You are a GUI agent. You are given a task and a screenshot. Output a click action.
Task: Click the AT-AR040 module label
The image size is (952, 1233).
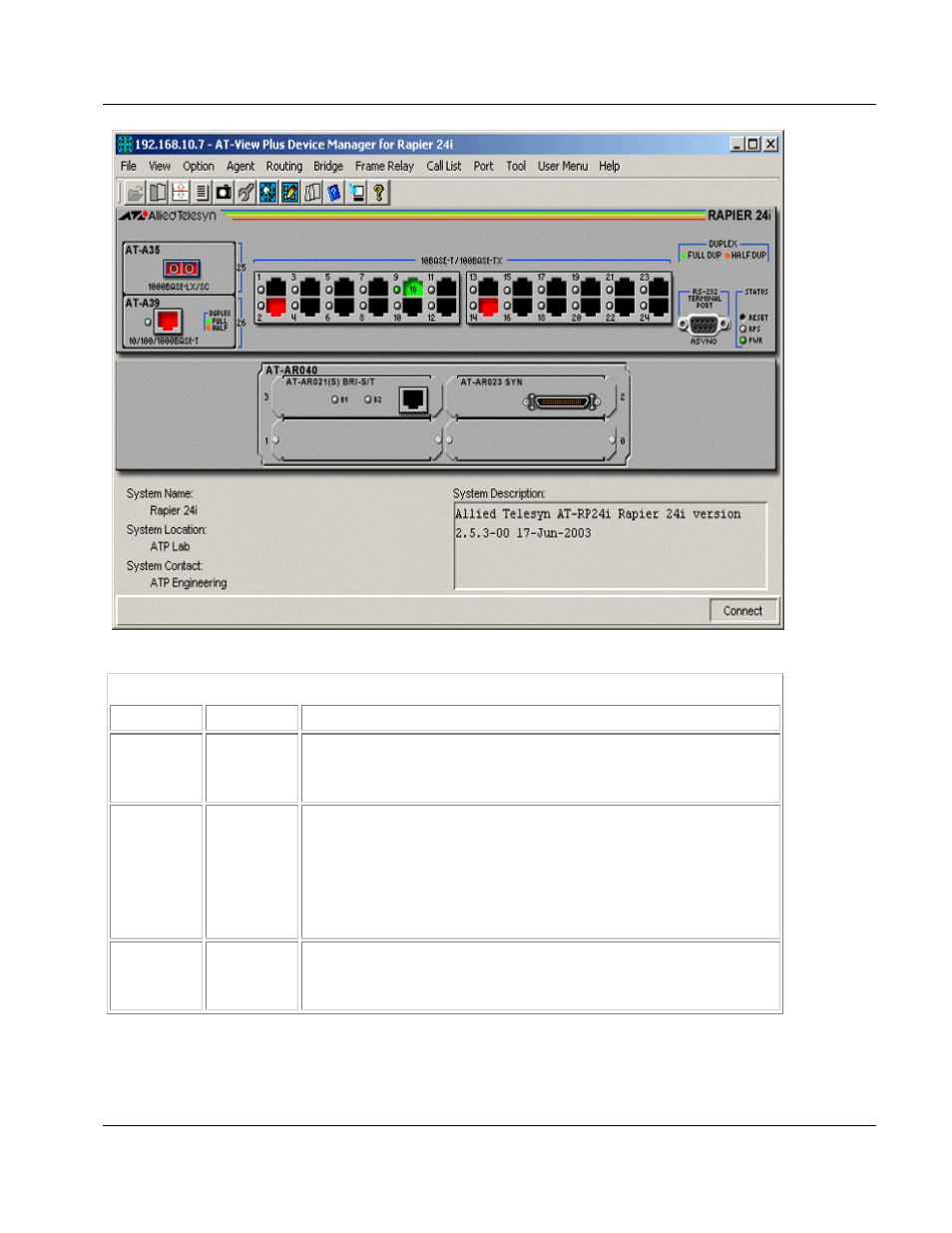291,370
